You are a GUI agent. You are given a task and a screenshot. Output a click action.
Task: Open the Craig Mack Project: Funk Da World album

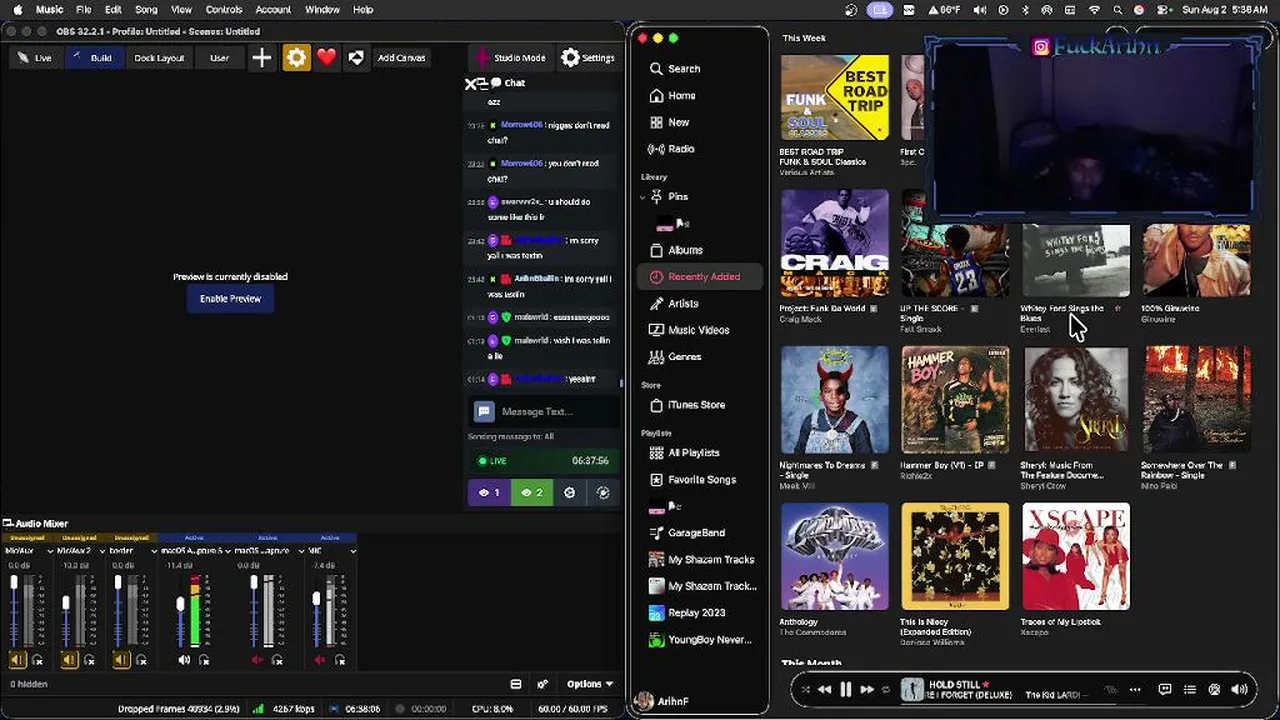(x=835, y=243)
